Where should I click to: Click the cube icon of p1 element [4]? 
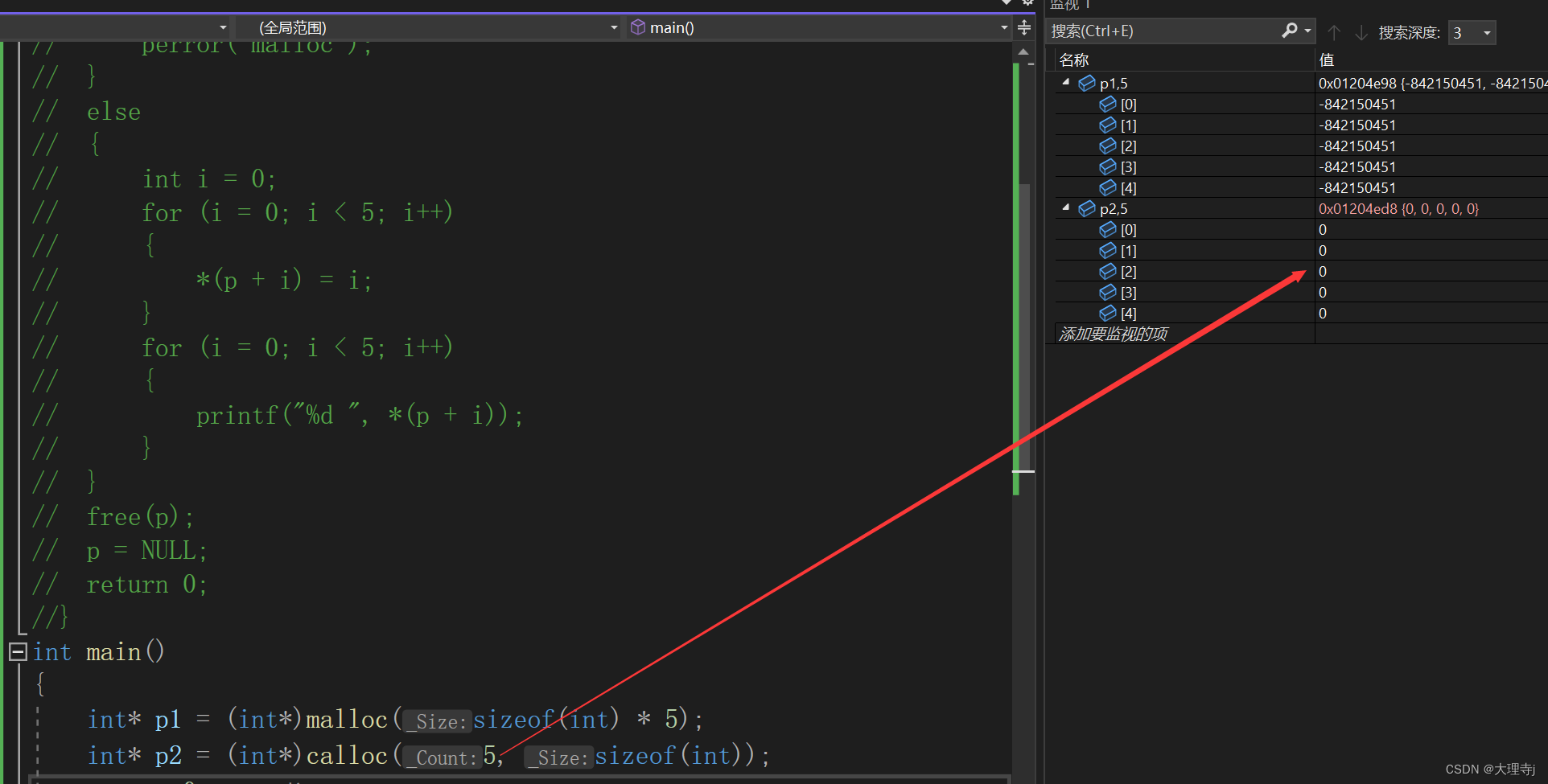1108,187
